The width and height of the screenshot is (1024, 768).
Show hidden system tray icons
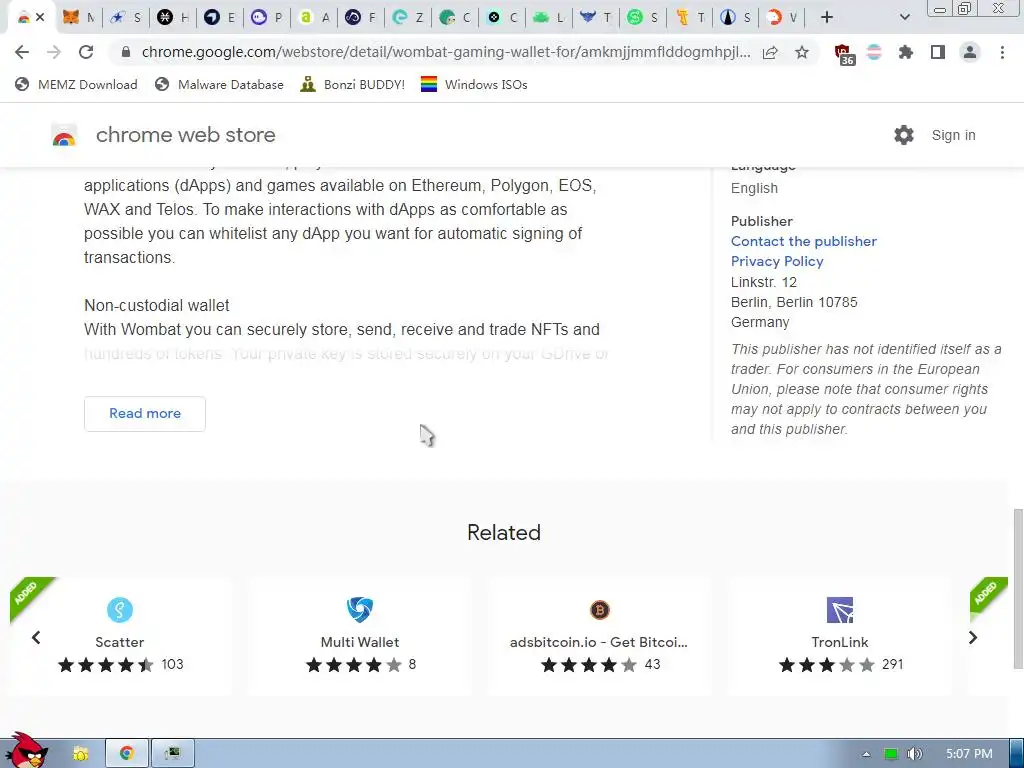866,754
